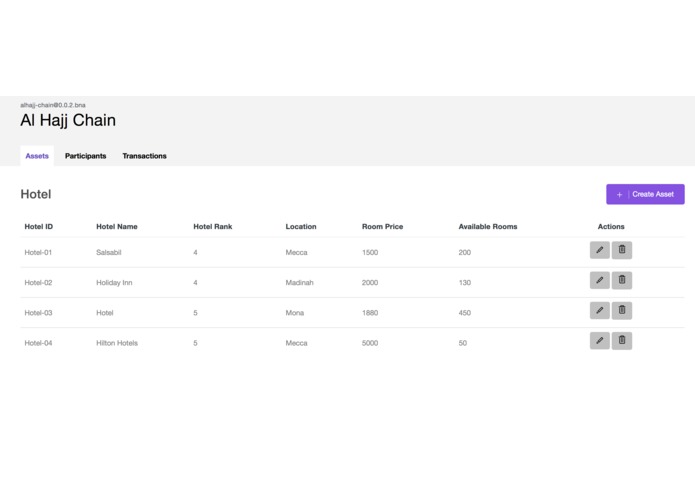Click the Holiday Inn hotel name

point(114,283)
